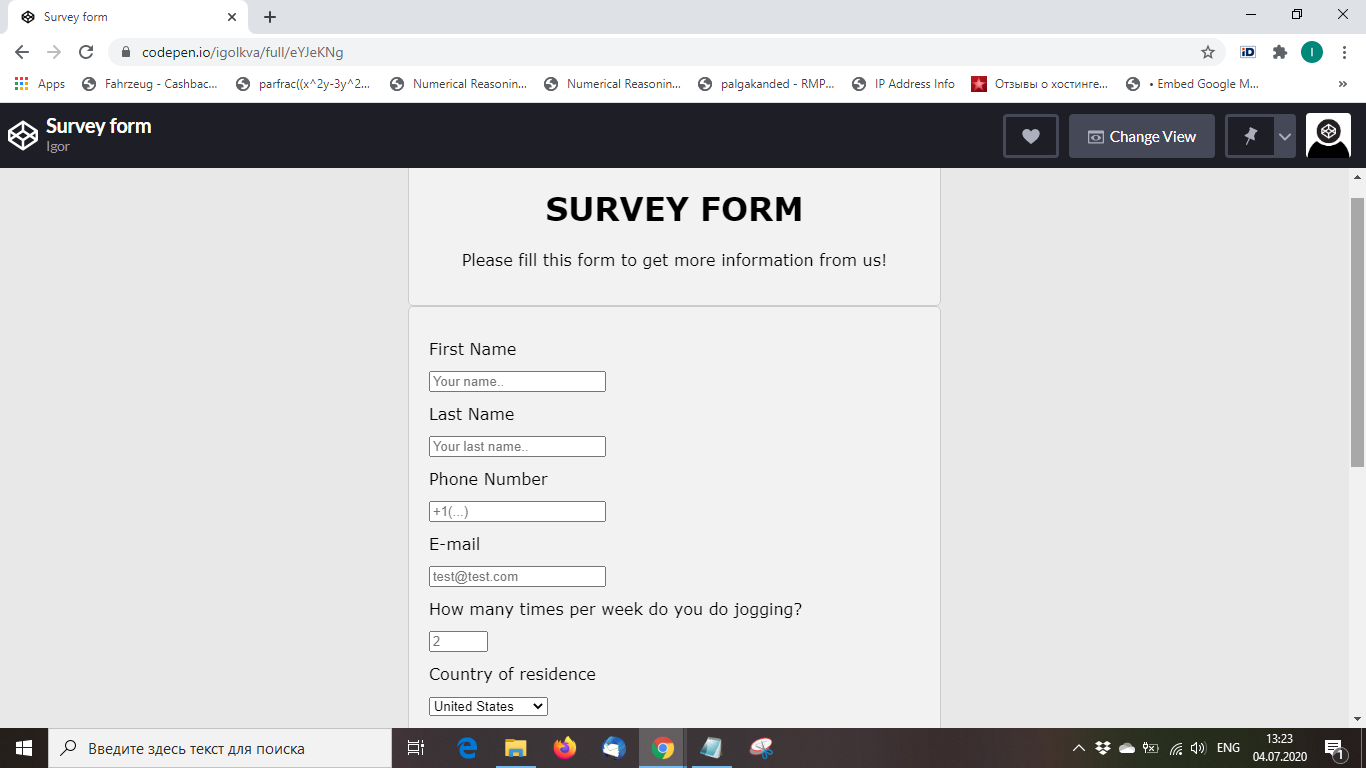1366x768 pixels.
Task: Click the iD password manager extension icon
Action: coord(1246,51)
